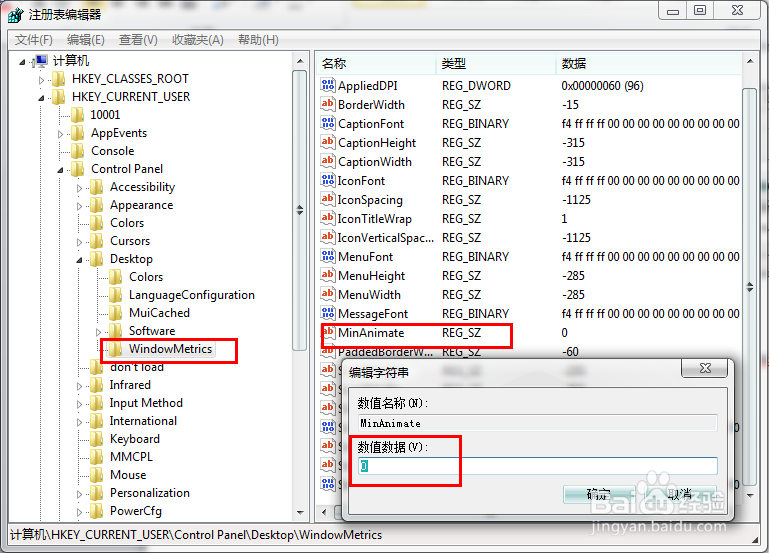
Task: Click the CaptionHeight string icon
Action: tap(328, 142)
